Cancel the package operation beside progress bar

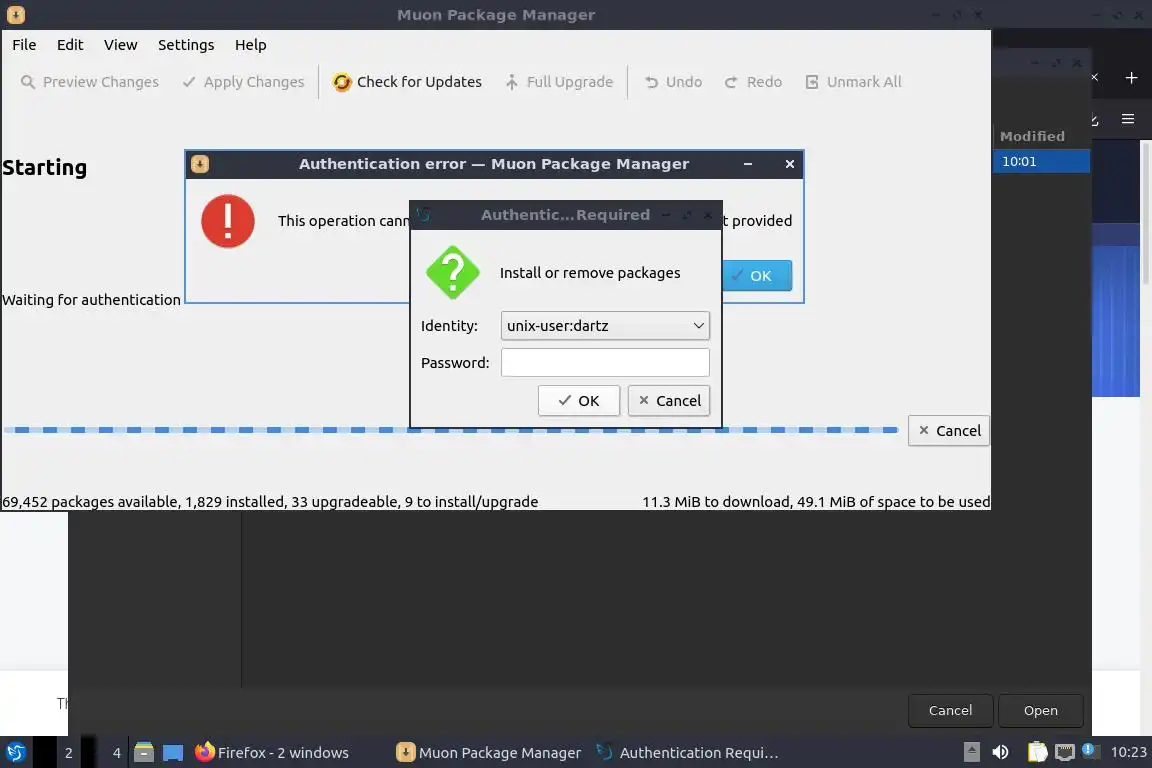(948, 431)
